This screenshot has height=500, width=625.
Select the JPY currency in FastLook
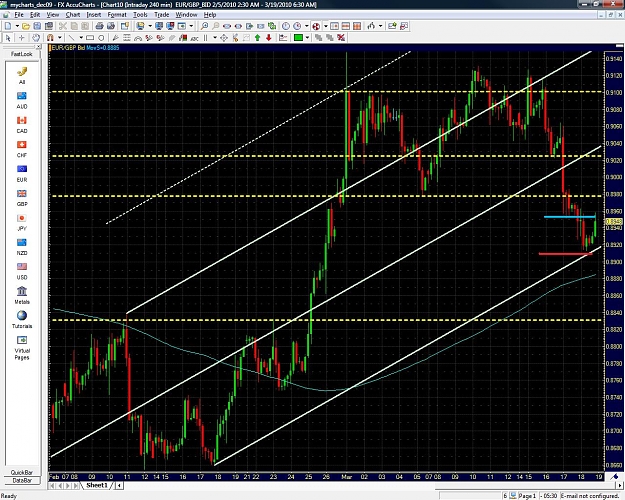(22, 222)
